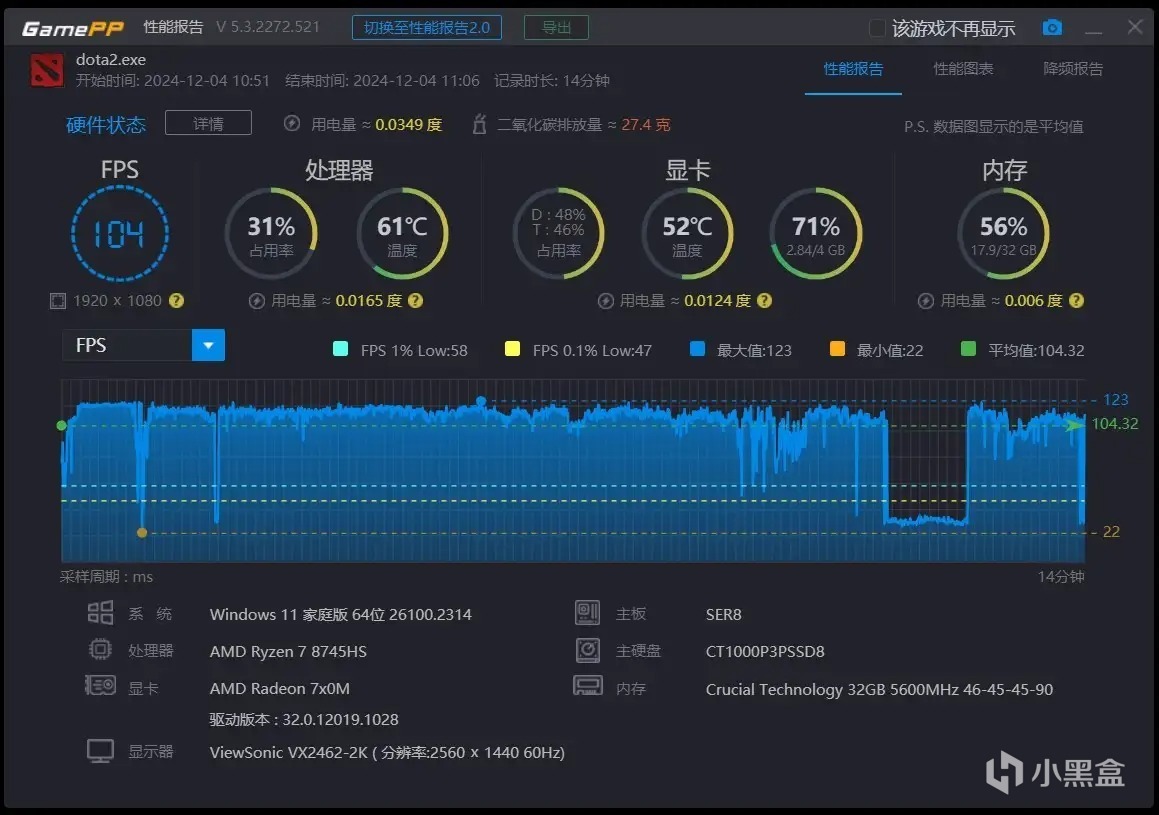Click the VRAM 71% gauge

coord(815,233)
